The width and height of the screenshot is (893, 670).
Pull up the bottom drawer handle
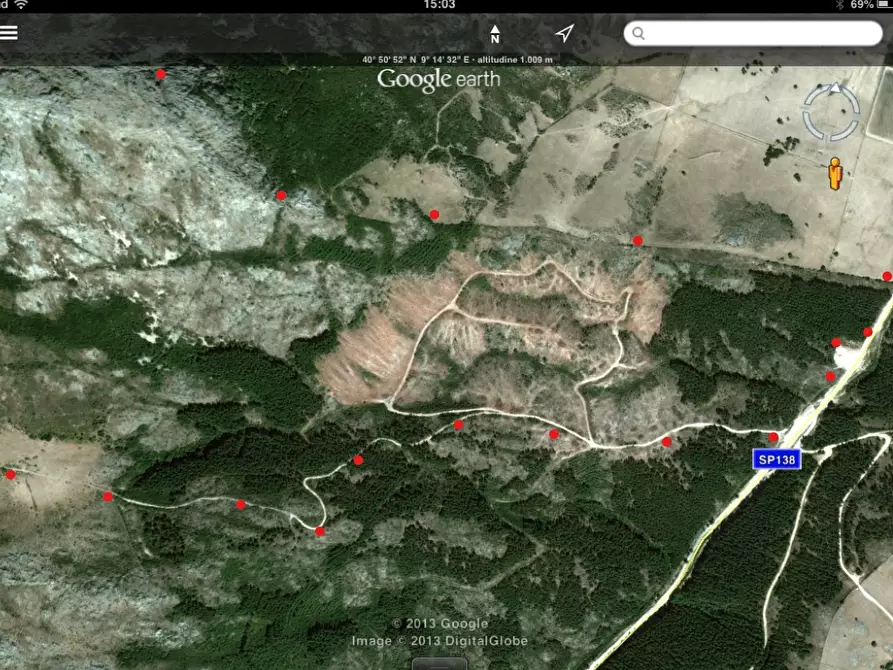(x=439, y=663)
